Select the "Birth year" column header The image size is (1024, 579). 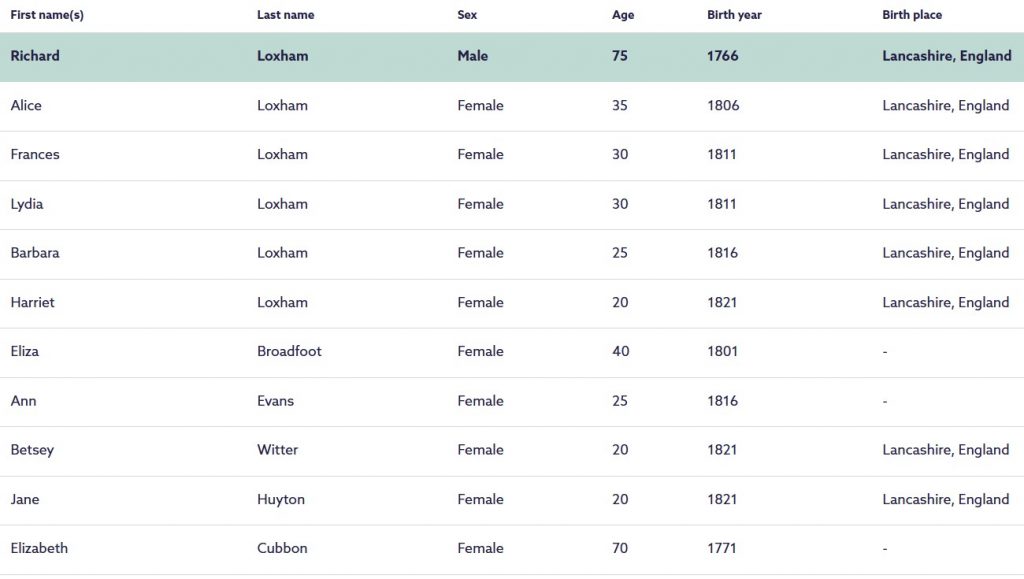[734, 15]
